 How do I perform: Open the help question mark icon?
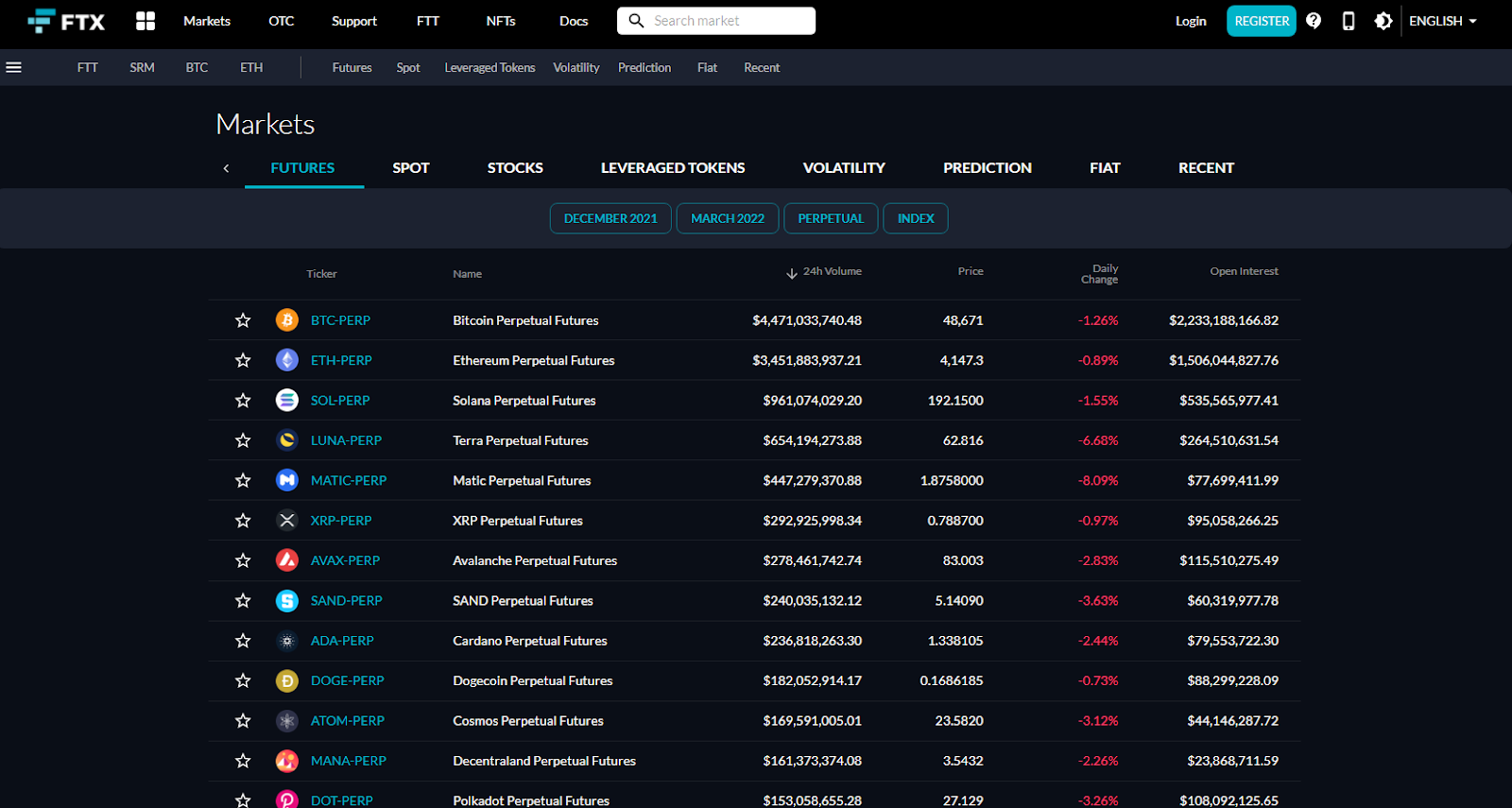(x=1314, y=21)
